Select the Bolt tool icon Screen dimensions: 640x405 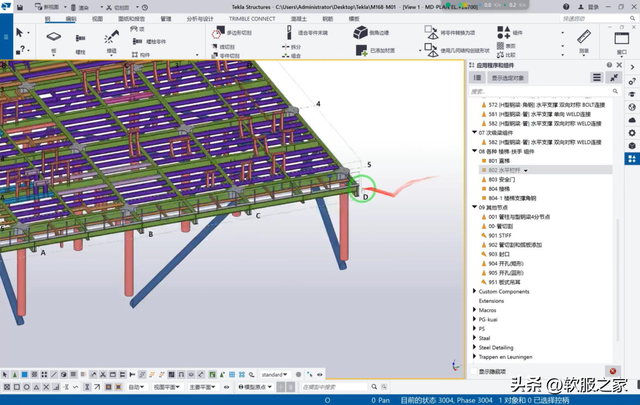tap(80, 38)
